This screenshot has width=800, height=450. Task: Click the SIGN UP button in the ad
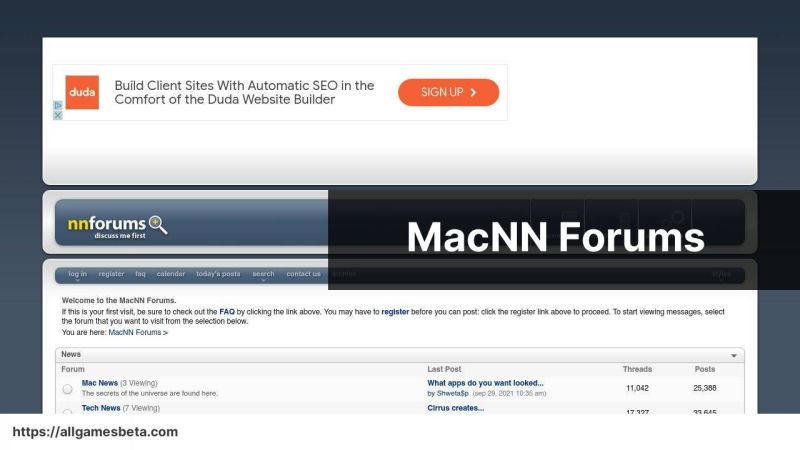click(x=448, y=92)
